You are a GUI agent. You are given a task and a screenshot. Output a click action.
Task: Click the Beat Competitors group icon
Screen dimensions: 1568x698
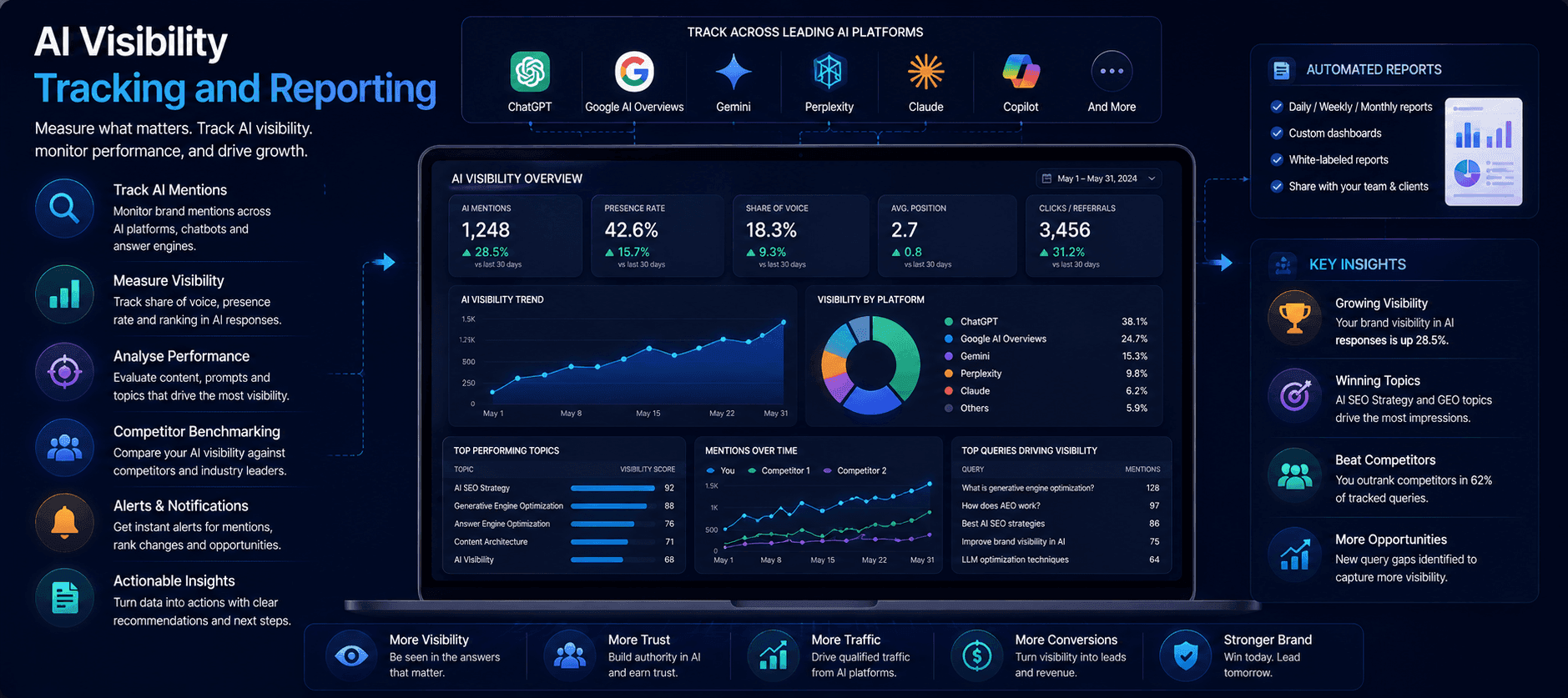click(x=1294, y=475)
